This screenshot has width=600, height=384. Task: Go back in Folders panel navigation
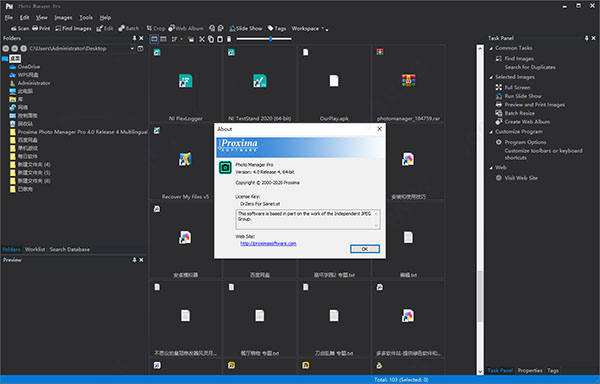pos(5,49)
